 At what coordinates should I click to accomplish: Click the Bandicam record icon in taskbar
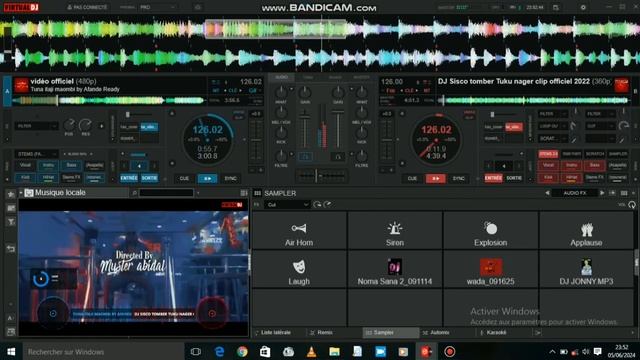pyautogui.click(x=449, y=351)
